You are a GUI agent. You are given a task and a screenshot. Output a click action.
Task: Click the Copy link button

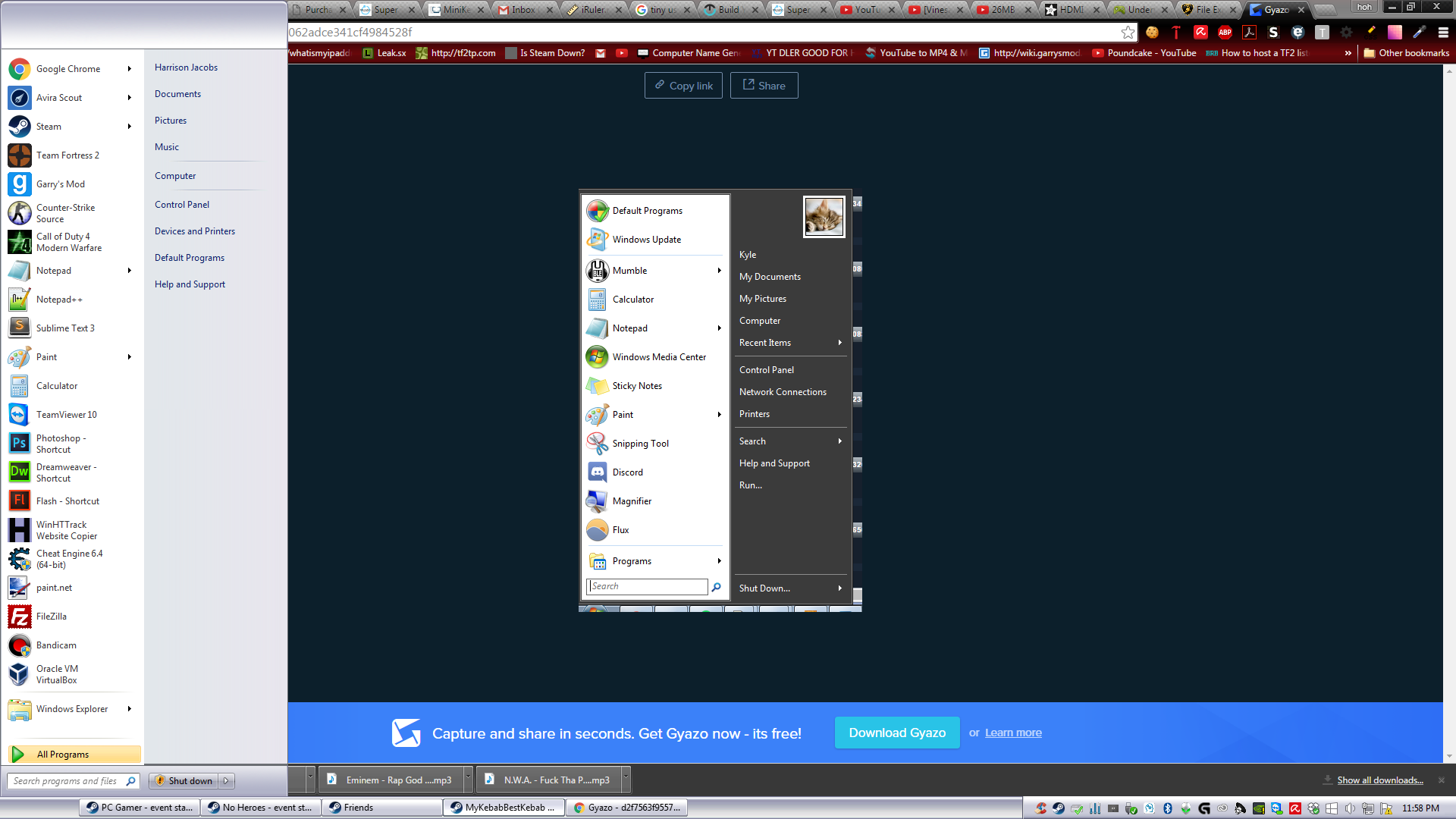tap(683, 86)
